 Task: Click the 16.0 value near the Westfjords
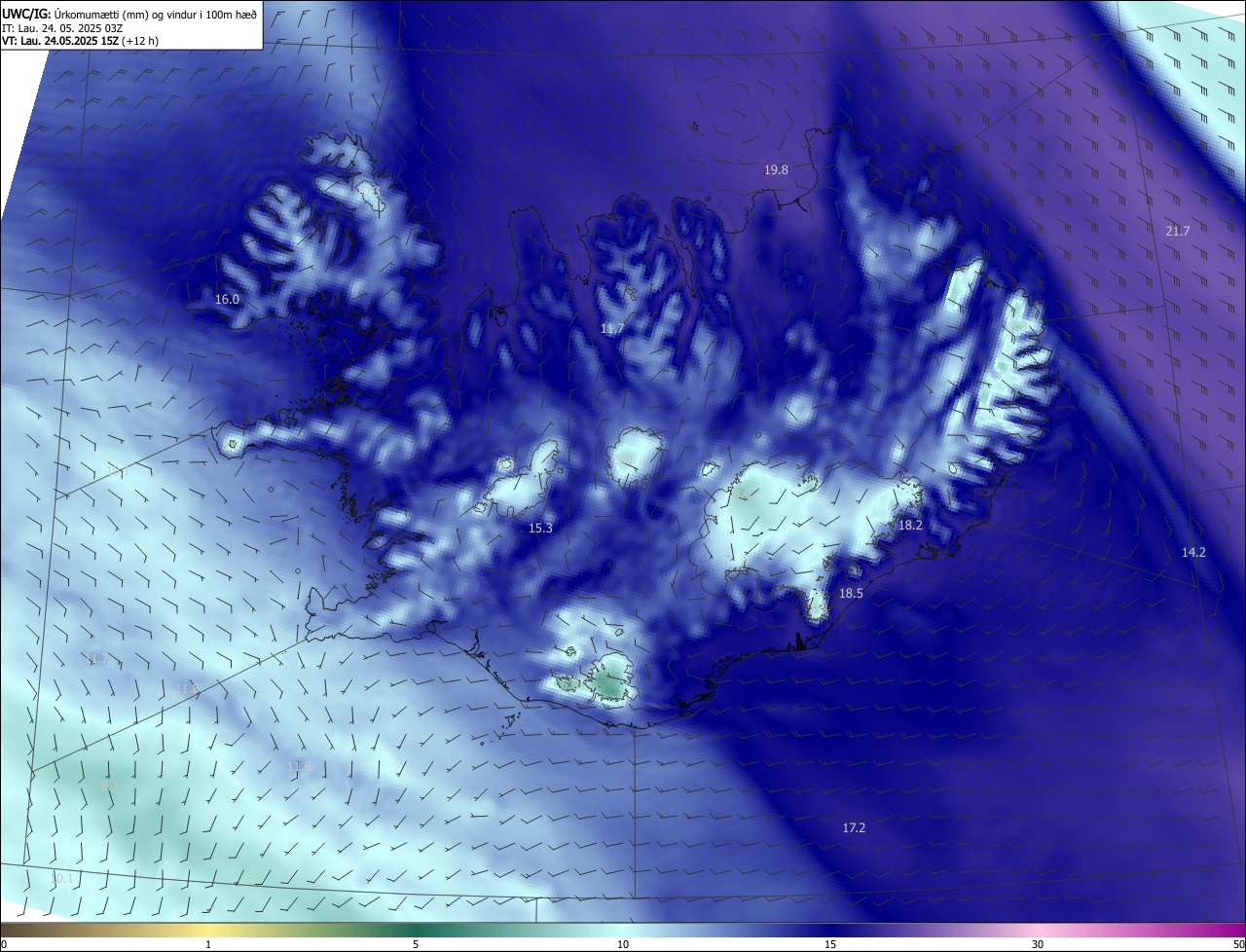[227, 300]
